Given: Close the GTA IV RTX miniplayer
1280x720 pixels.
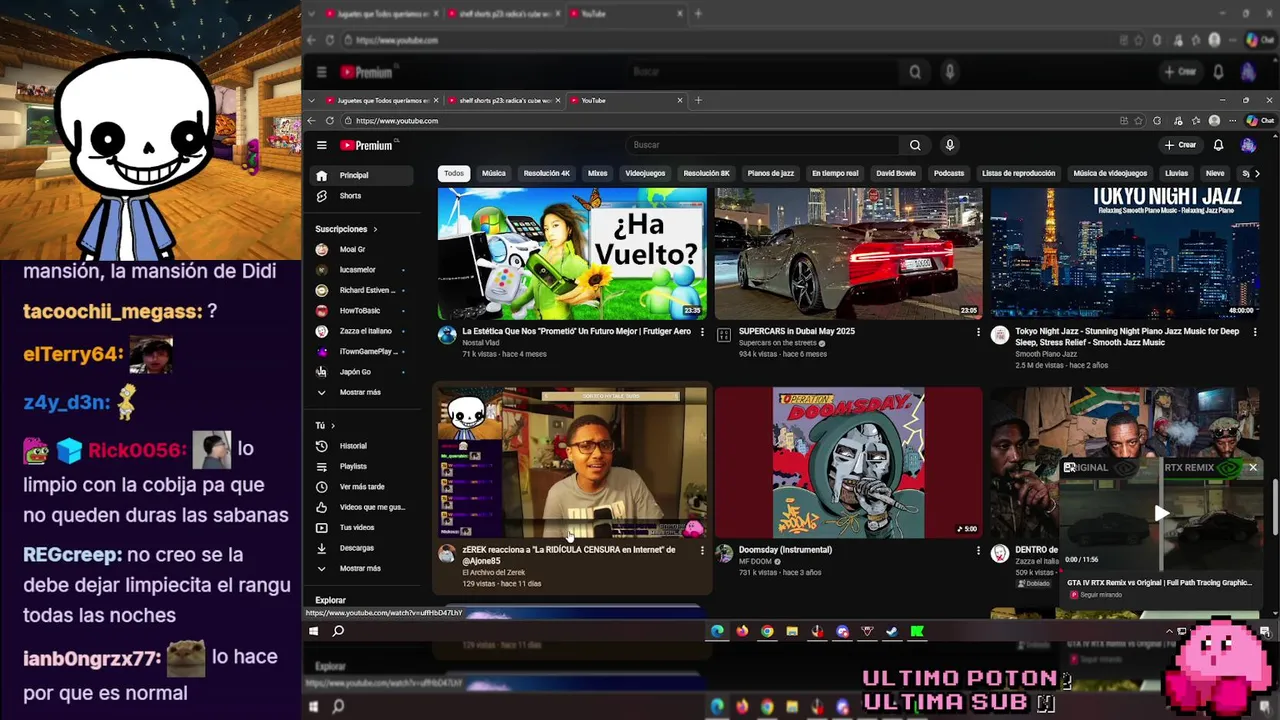Looking at the screenshot, I should pyautogui.click(x=1252, y=467).
